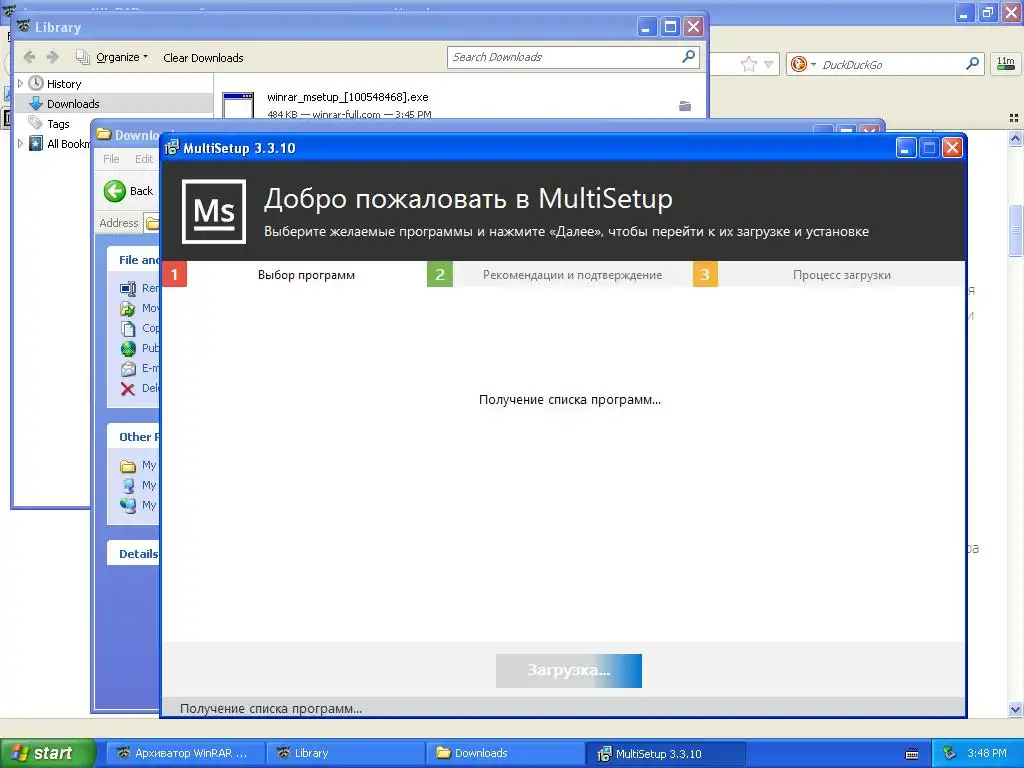
Task: Click the Move file task icon
Action: 128,308
